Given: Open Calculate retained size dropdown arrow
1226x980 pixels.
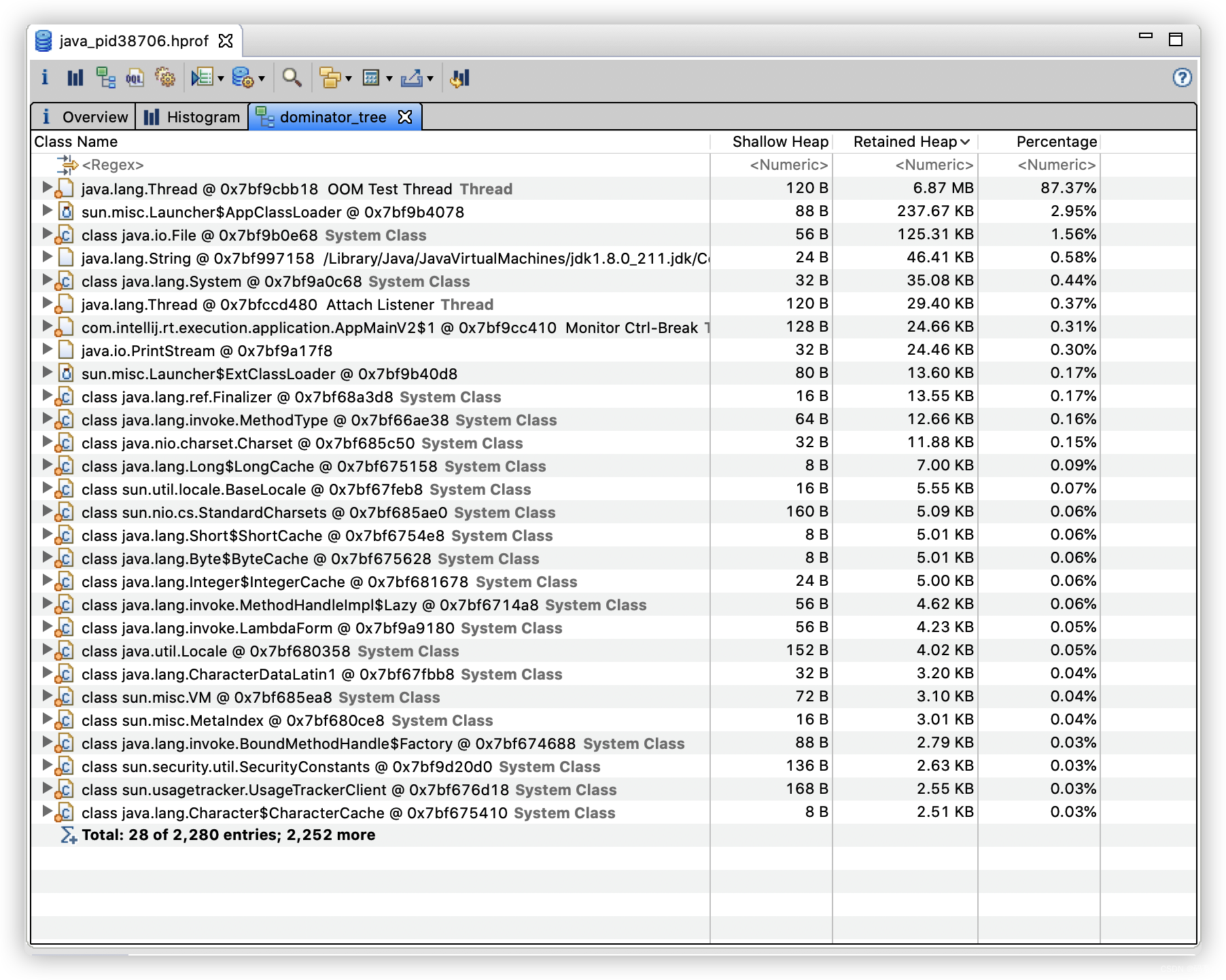Looking at the screenshot, I should [x=389, y=79].
